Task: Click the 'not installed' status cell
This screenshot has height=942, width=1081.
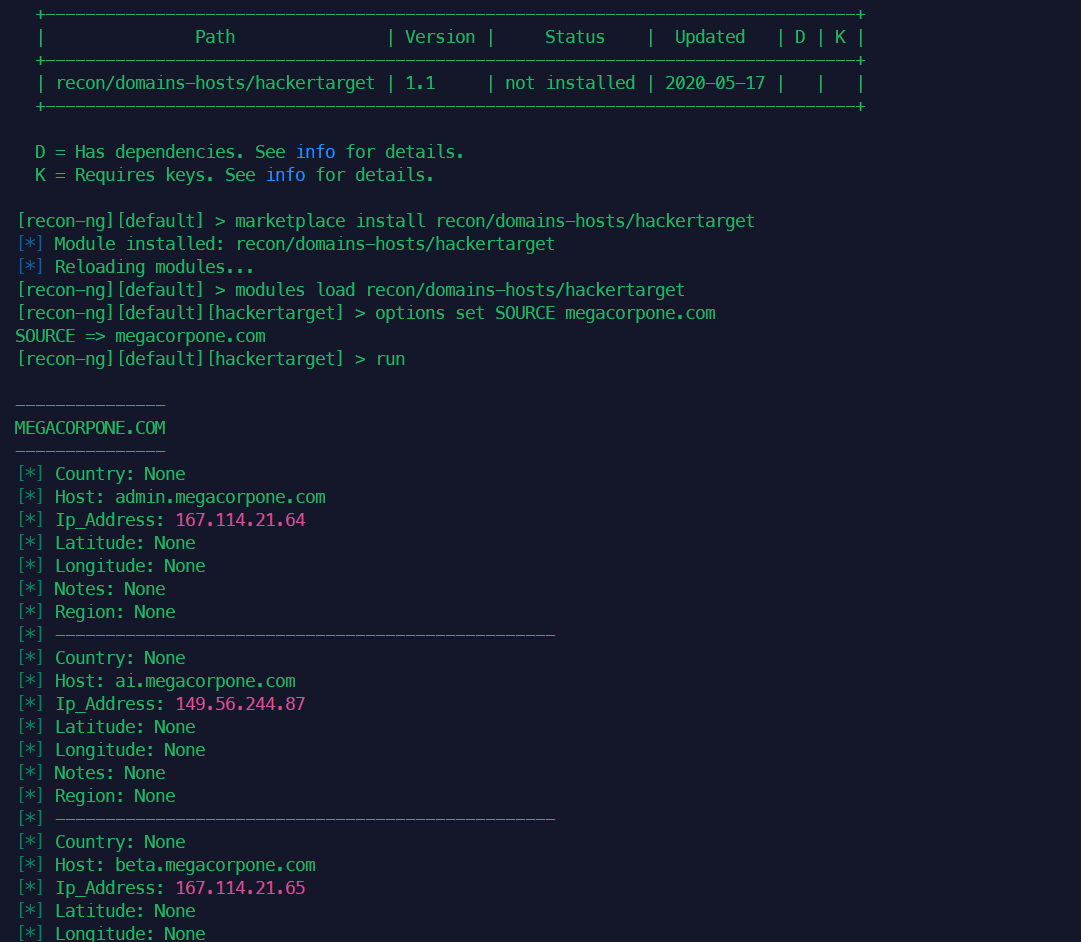Action: pyautogui.click(x=569, y=83)
